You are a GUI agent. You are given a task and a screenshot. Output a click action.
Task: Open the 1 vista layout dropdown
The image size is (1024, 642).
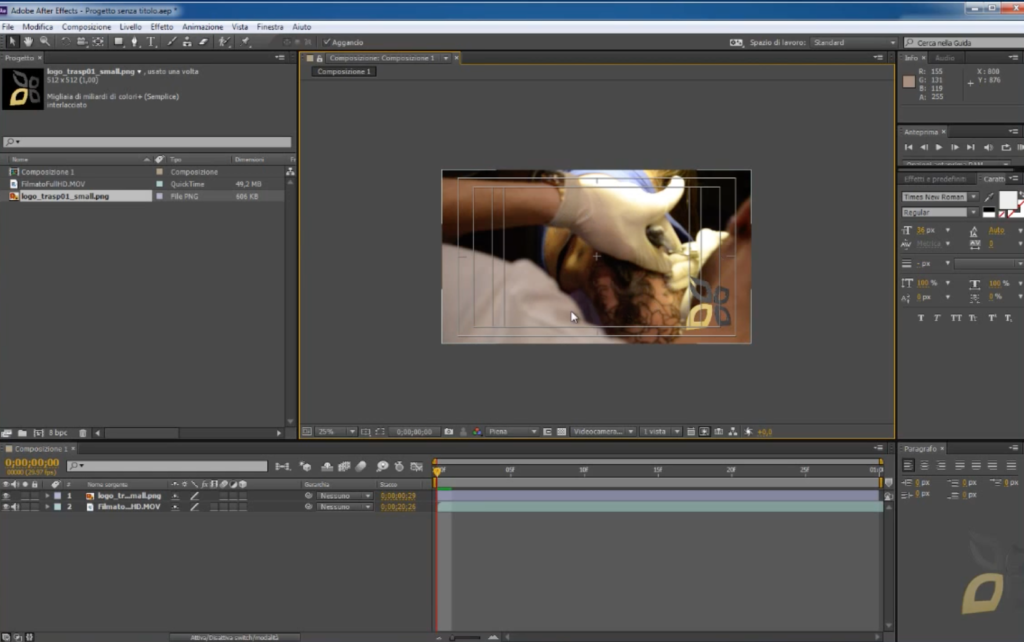point(660,432)
